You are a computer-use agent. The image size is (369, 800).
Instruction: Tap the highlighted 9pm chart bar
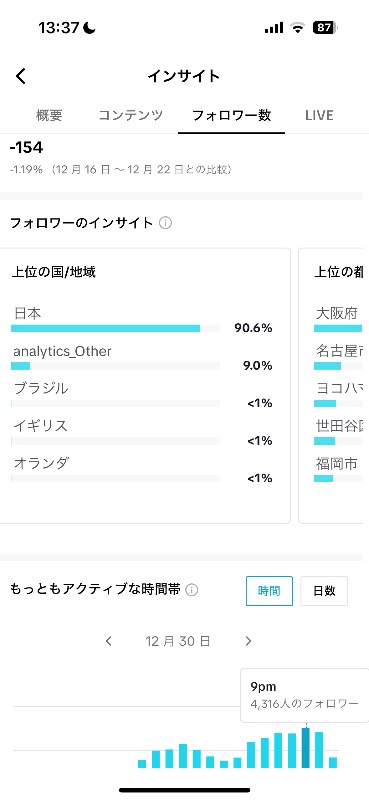[x=306, y=747]
